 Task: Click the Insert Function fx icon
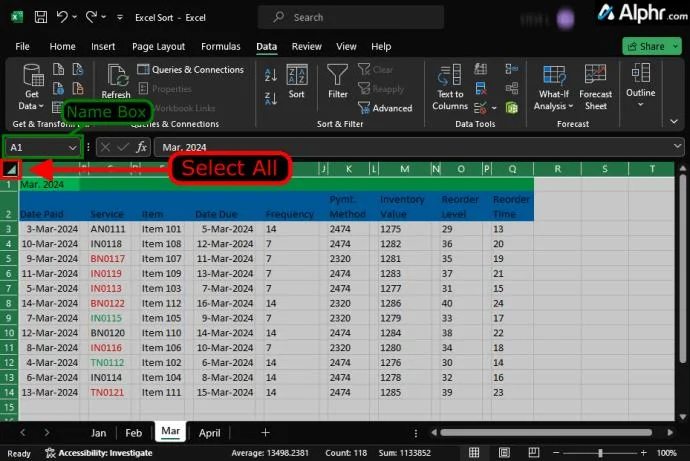[141, 147]
